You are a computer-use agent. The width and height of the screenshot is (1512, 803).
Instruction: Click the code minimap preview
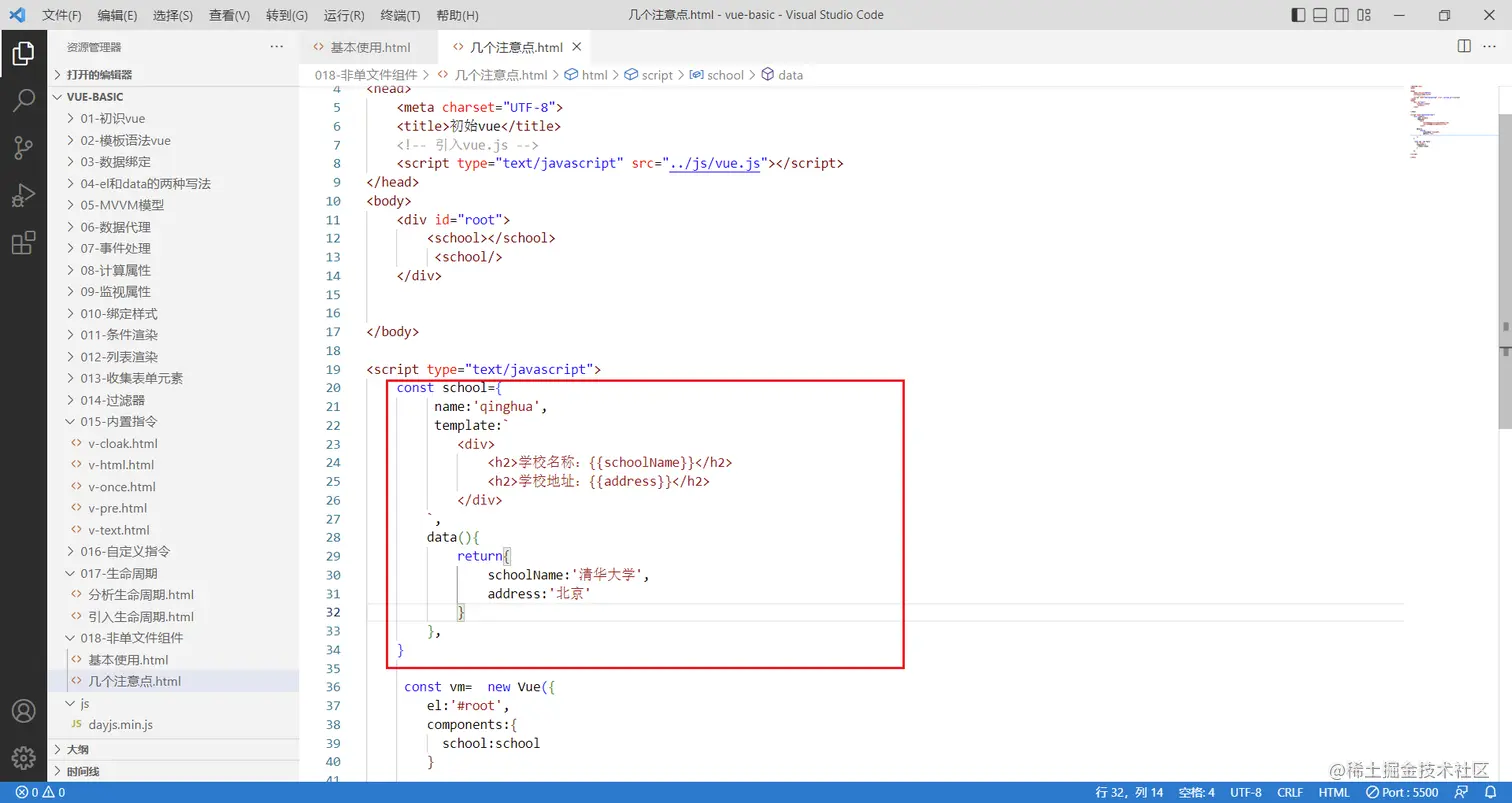coord(1434,122)
